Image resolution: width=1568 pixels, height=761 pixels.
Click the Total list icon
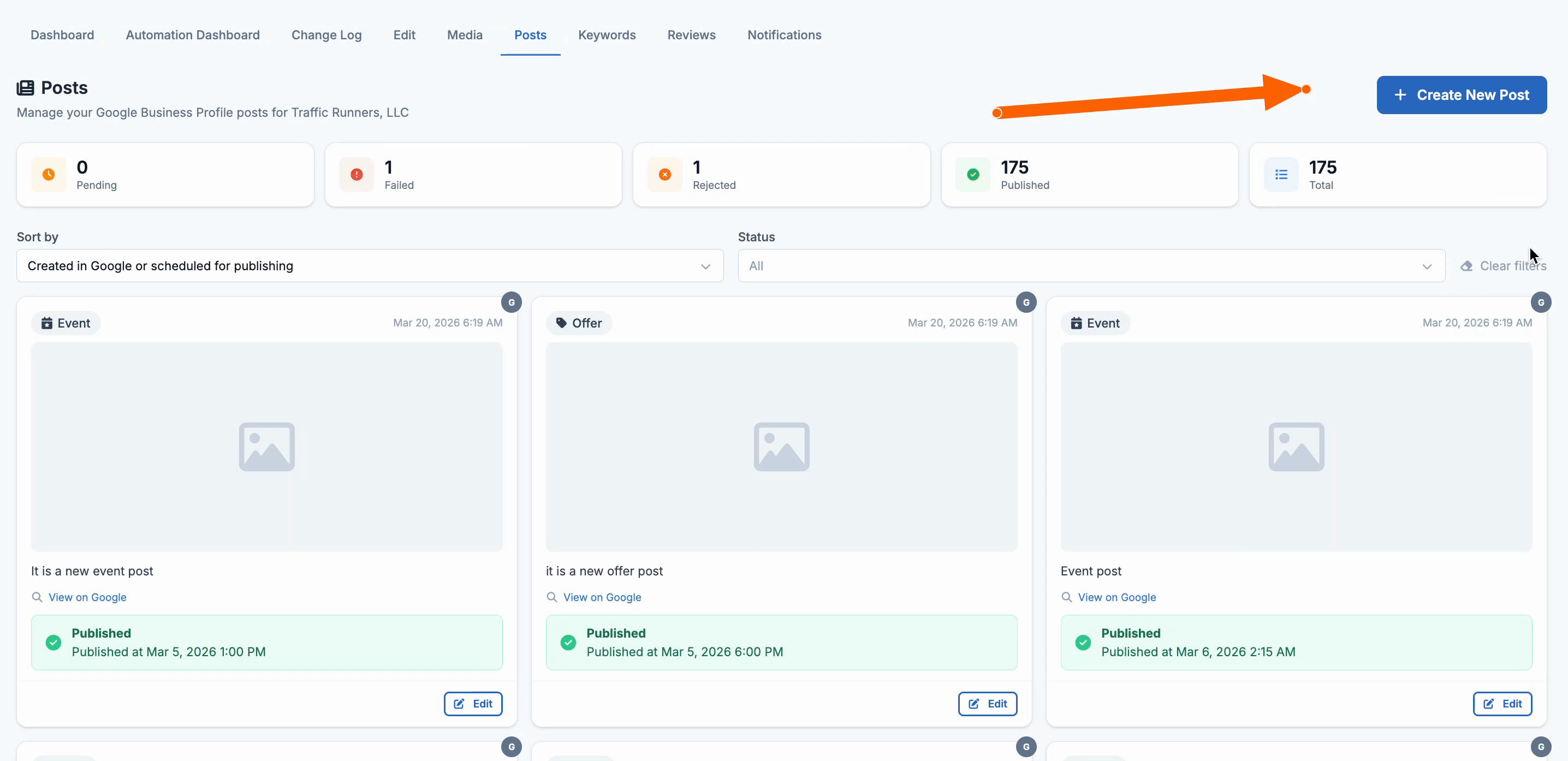click(x=1281, y=175)
